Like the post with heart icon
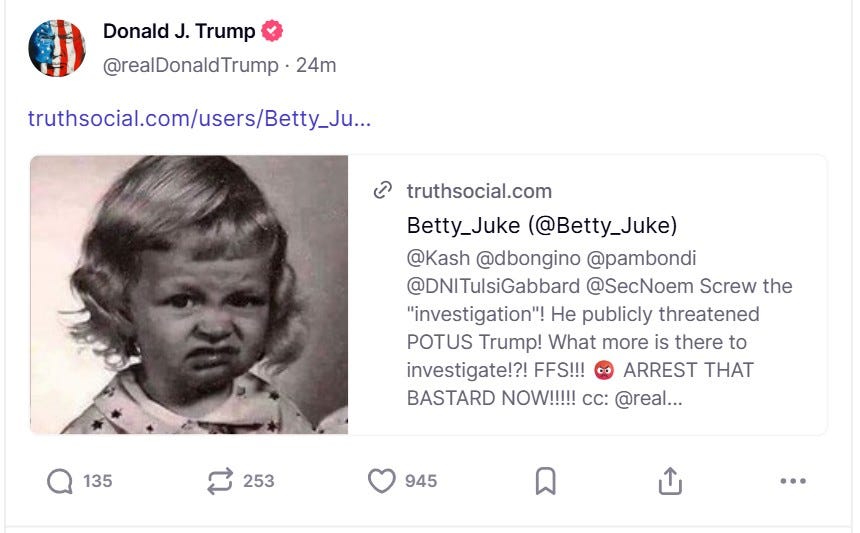Image resolution: width=860 pixels, height=533 pixels. click(381, 481)
